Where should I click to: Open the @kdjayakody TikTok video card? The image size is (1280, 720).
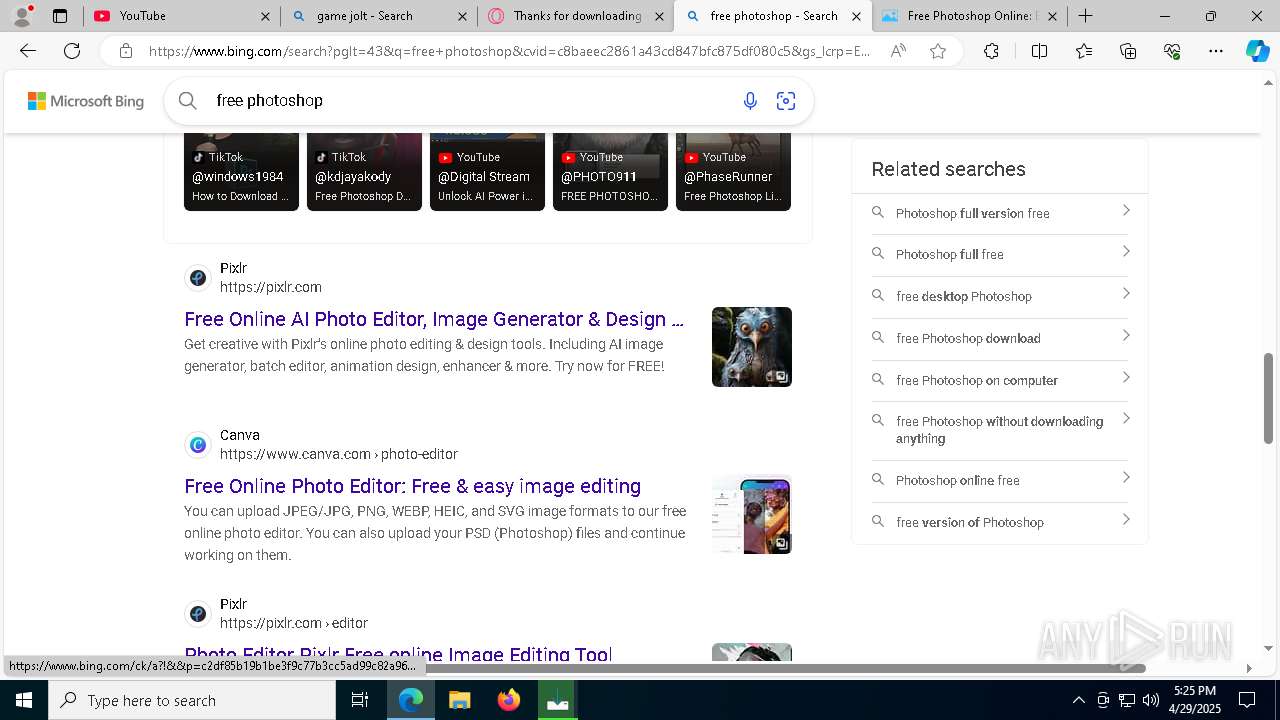(364, 171)
